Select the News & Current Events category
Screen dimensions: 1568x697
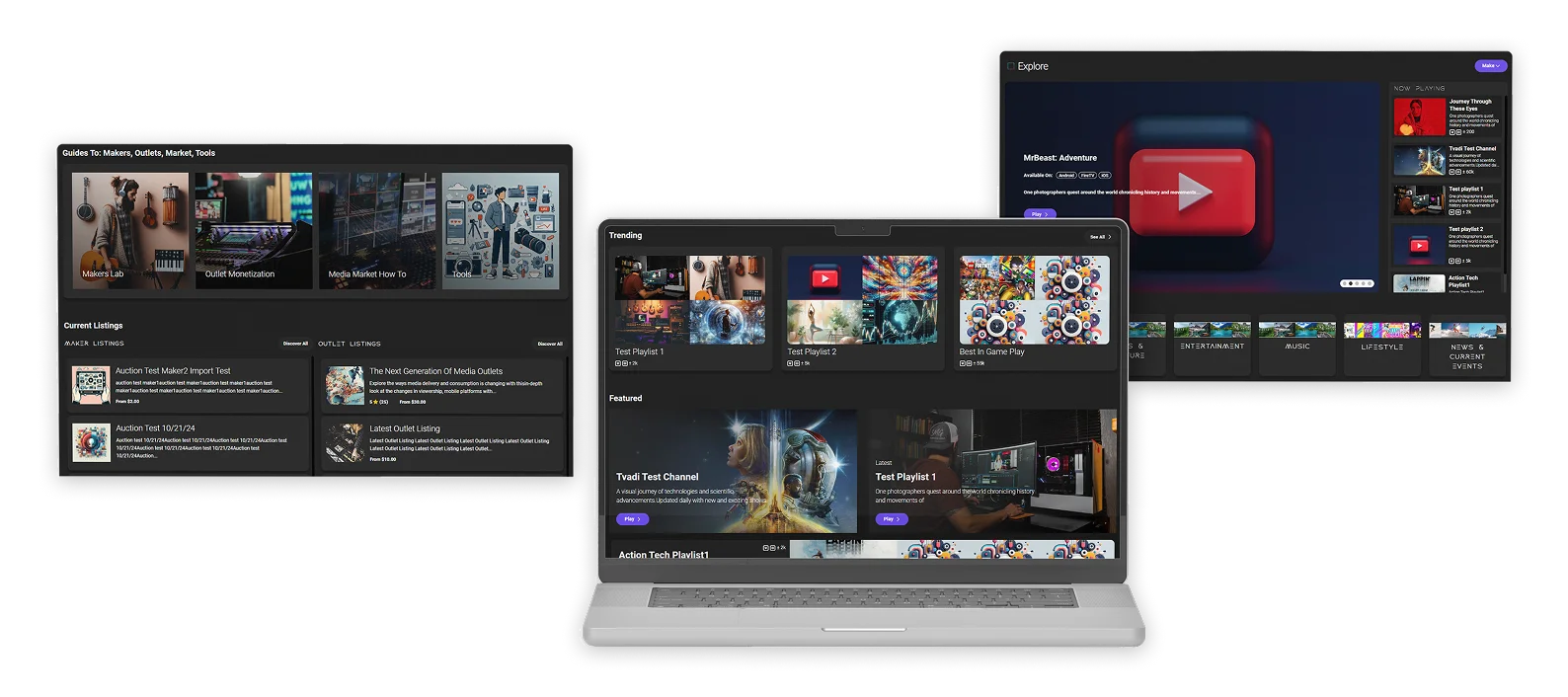click(x=1467, y=355)
